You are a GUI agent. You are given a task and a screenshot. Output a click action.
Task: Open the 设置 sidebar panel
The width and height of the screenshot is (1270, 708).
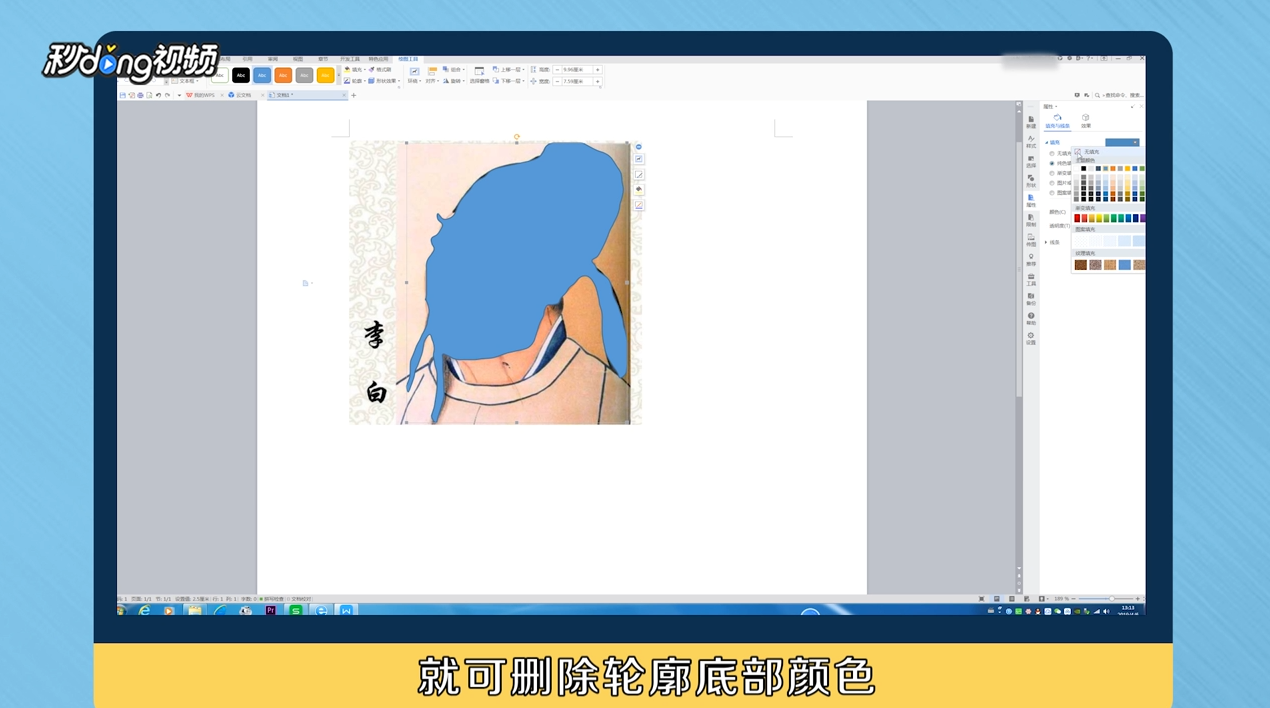click(1031, 338)
